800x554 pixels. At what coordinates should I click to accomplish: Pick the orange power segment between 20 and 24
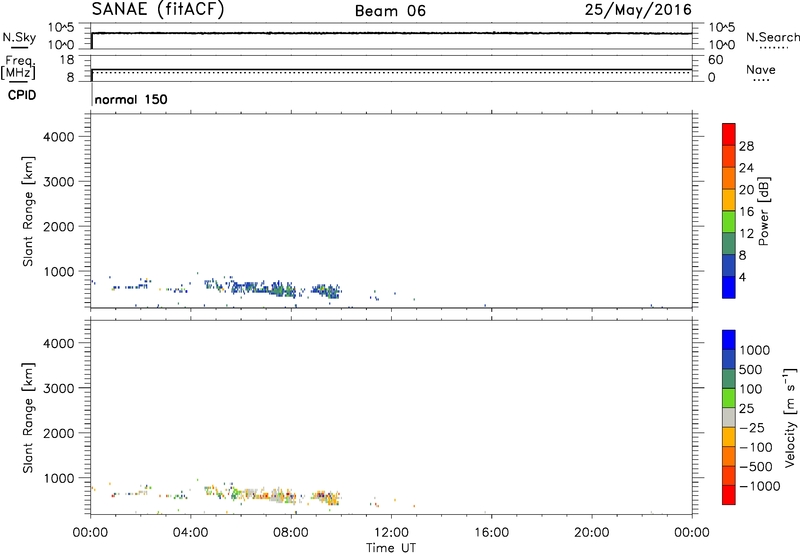(x=729, y=178)
